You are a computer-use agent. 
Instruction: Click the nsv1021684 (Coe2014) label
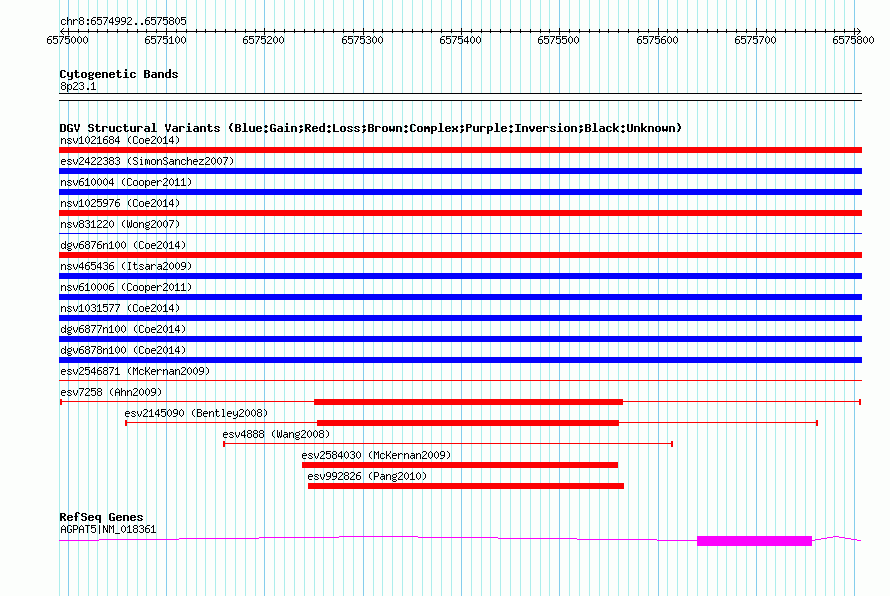click(x=120, y=140)
